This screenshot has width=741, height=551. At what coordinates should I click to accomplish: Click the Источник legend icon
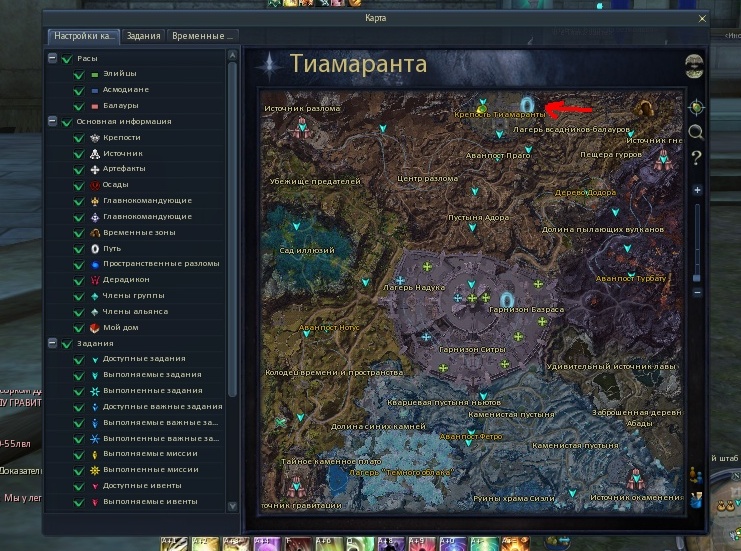95,154
